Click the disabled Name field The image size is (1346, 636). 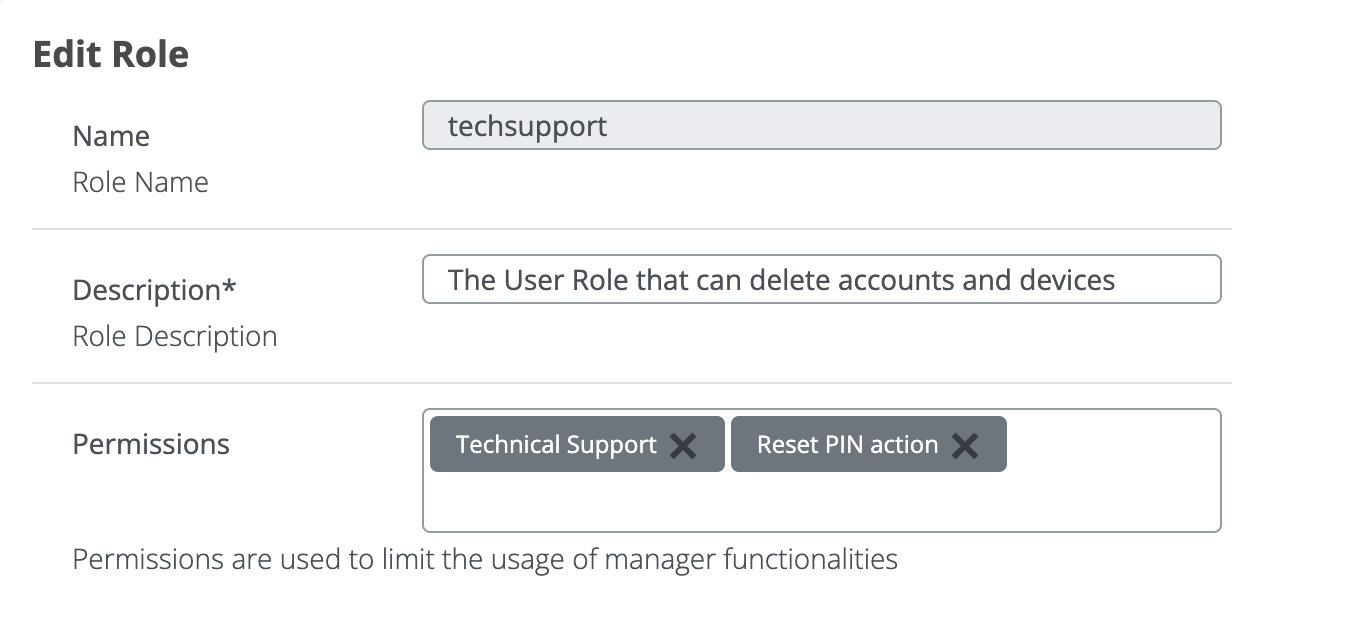click(821, 126)
